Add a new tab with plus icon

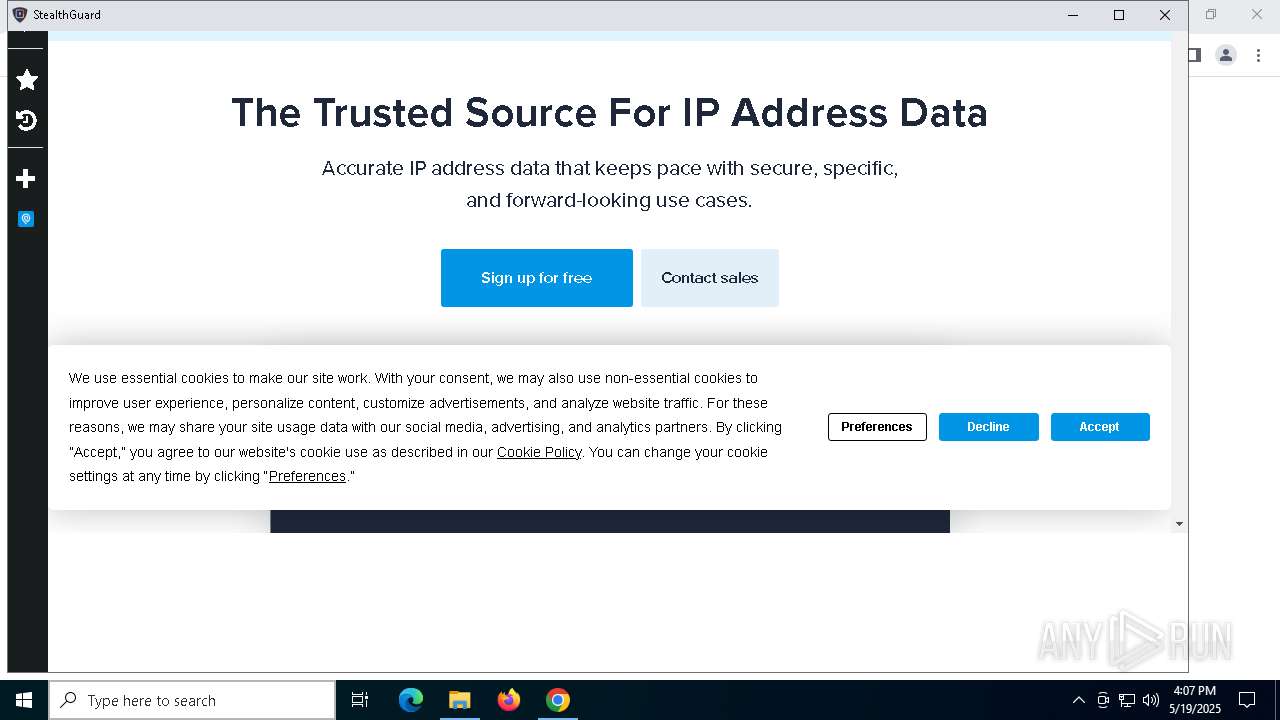27,179
